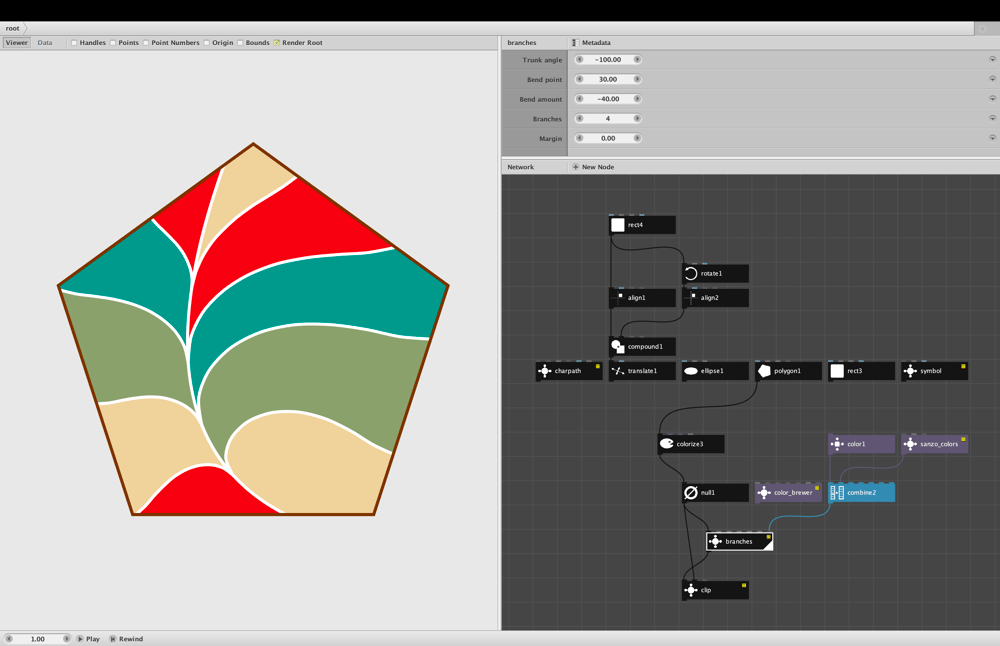1000x646 pixels.
Task: Enable the Points checkbox
Action: tap(113, 43)
